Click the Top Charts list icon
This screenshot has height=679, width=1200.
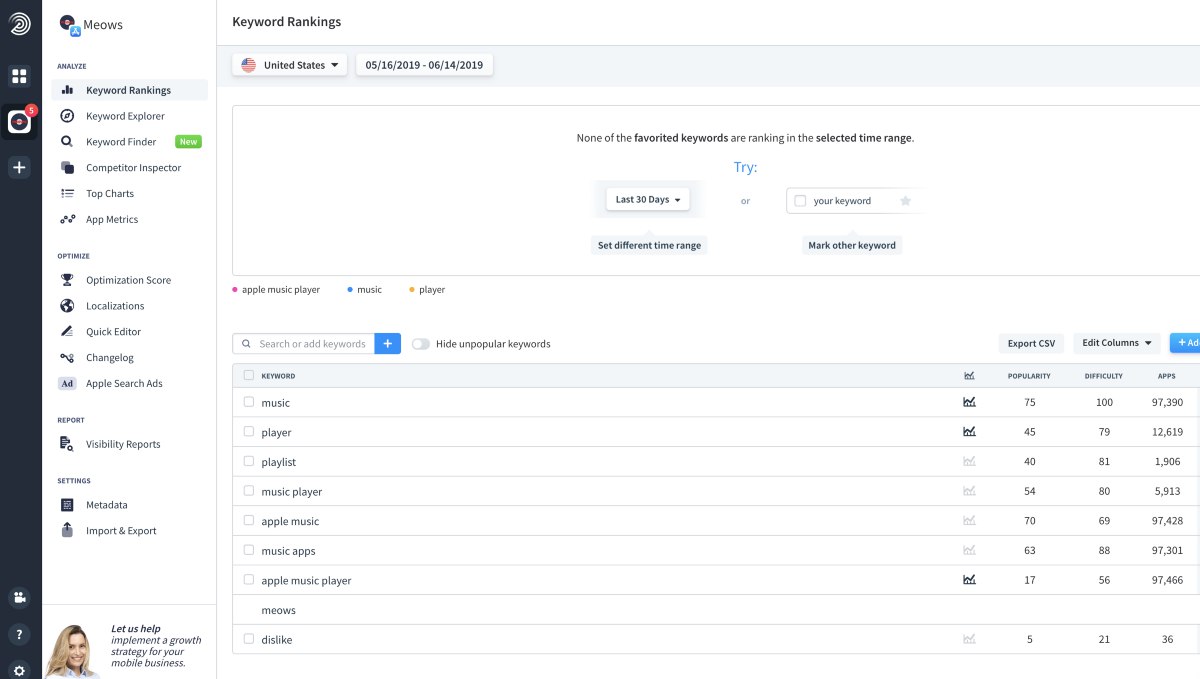click(67, 194)
